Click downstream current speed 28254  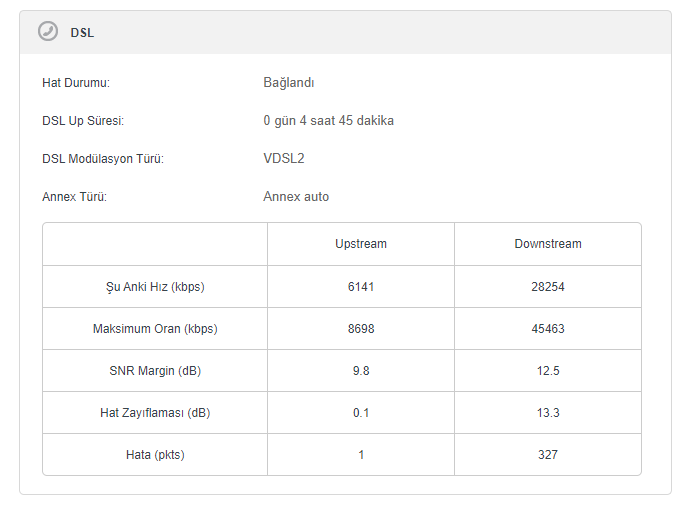pos(548,287)
